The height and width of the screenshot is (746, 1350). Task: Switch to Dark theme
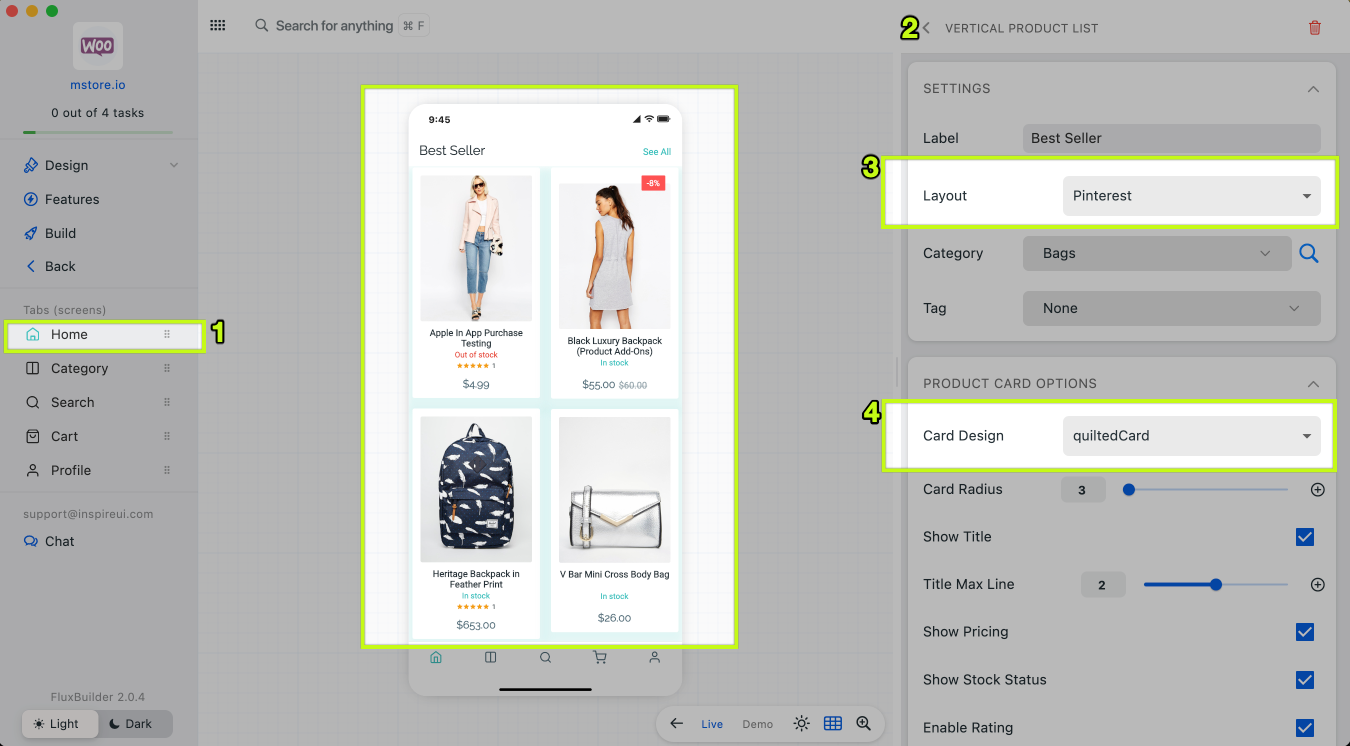(135, 724)
